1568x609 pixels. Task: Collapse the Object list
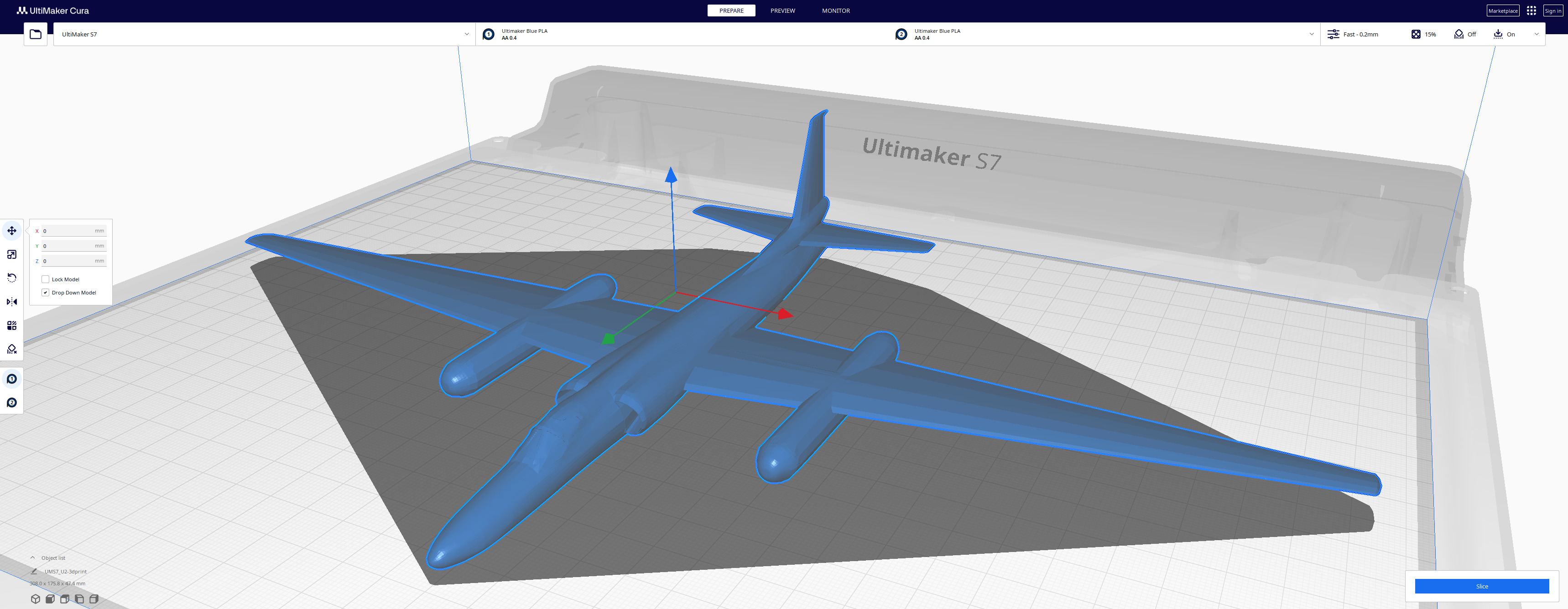coord(33,558)
